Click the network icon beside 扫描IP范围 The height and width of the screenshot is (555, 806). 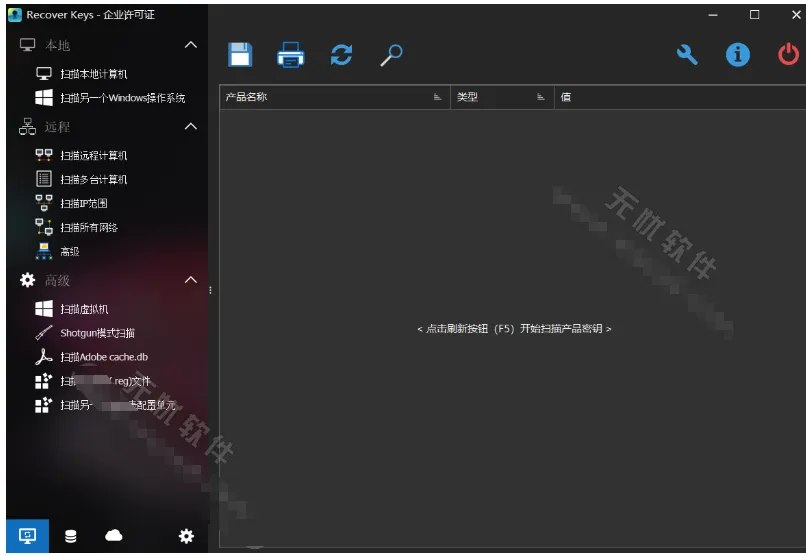tap(44, 203)
